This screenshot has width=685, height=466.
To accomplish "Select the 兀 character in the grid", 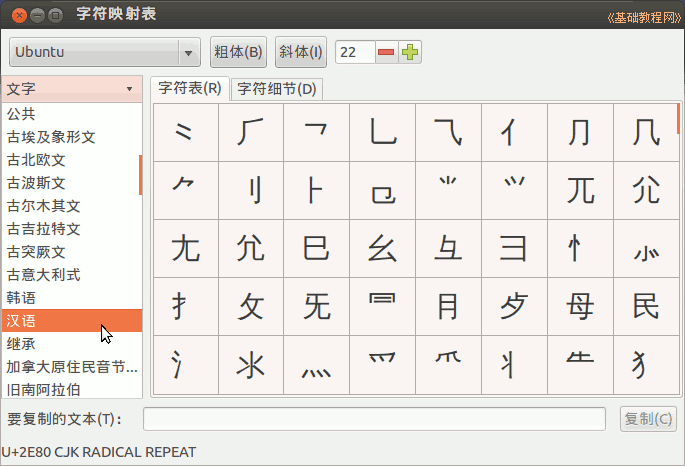I will 580,189.
